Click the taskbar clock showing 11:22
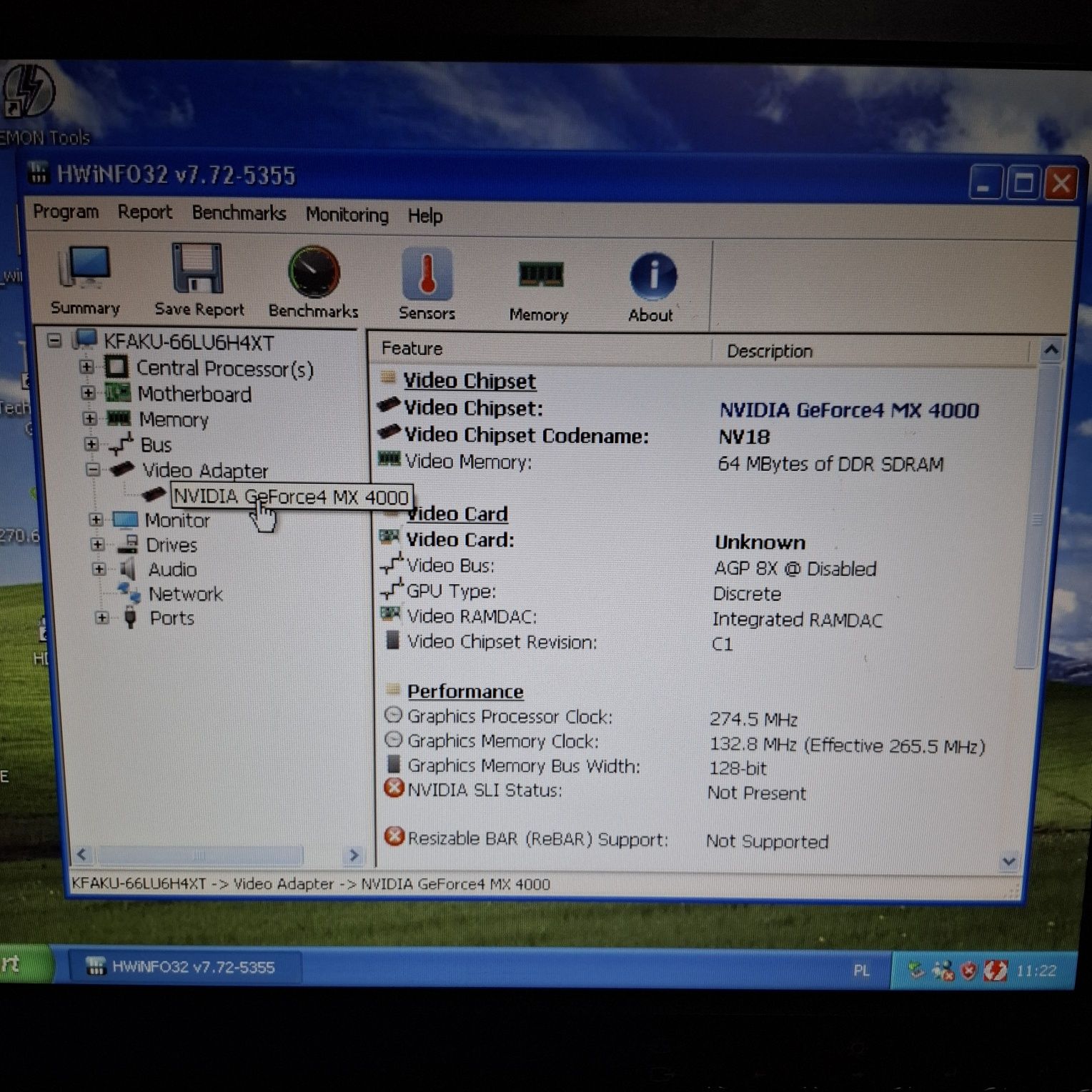The height and width of the screenshot is (1092, 1092). tap(1036, 971)
